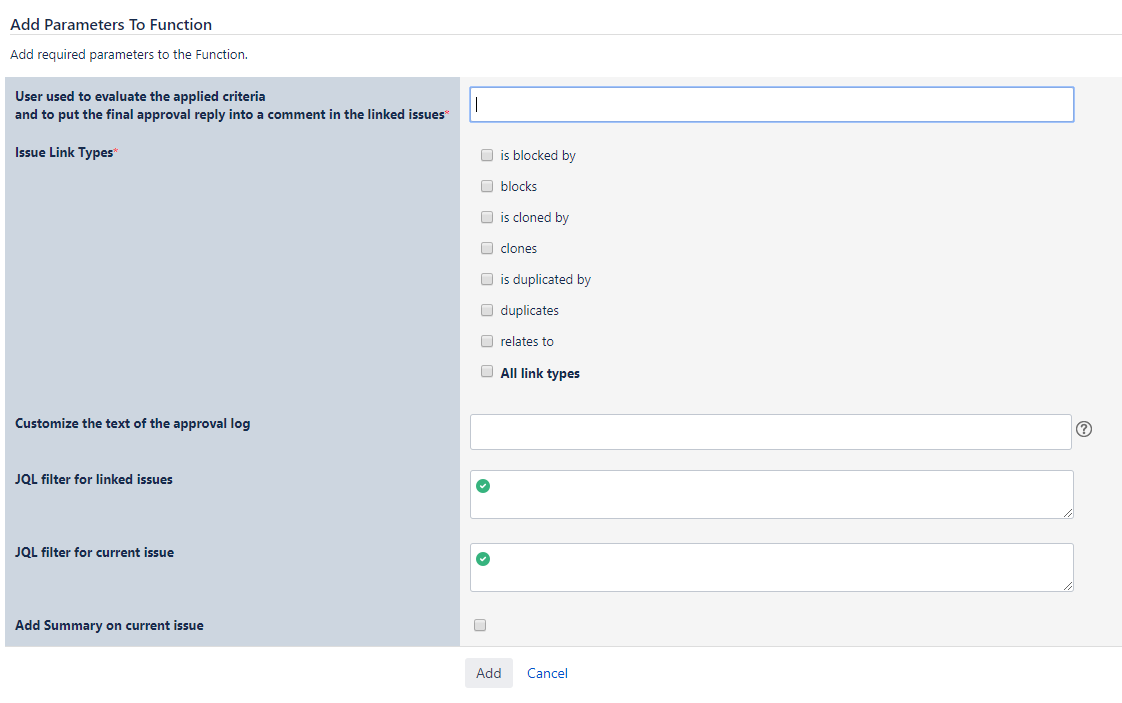Image resolution: width=1122 pixels, height=703 pixels.
Task: Check the 'duplicates' link type
Action: (487, 310)
